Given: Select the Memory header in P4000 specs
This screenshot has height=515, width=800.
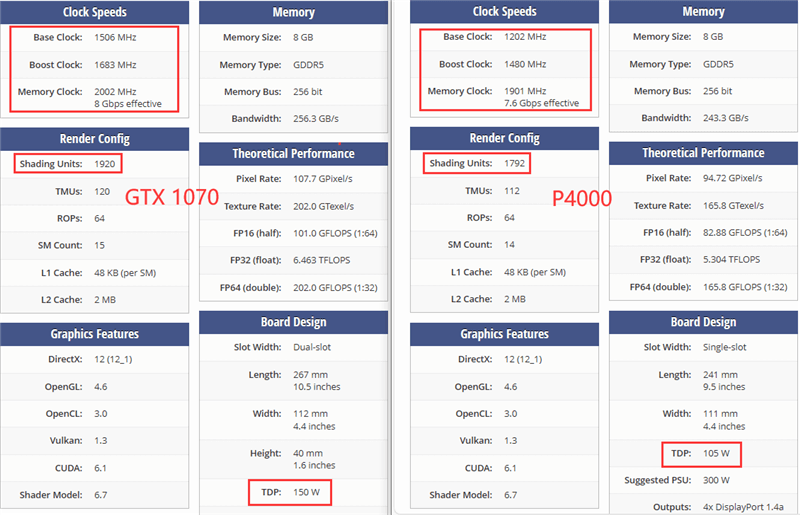Looking at the screenshot, I should (x=703, y=12).
